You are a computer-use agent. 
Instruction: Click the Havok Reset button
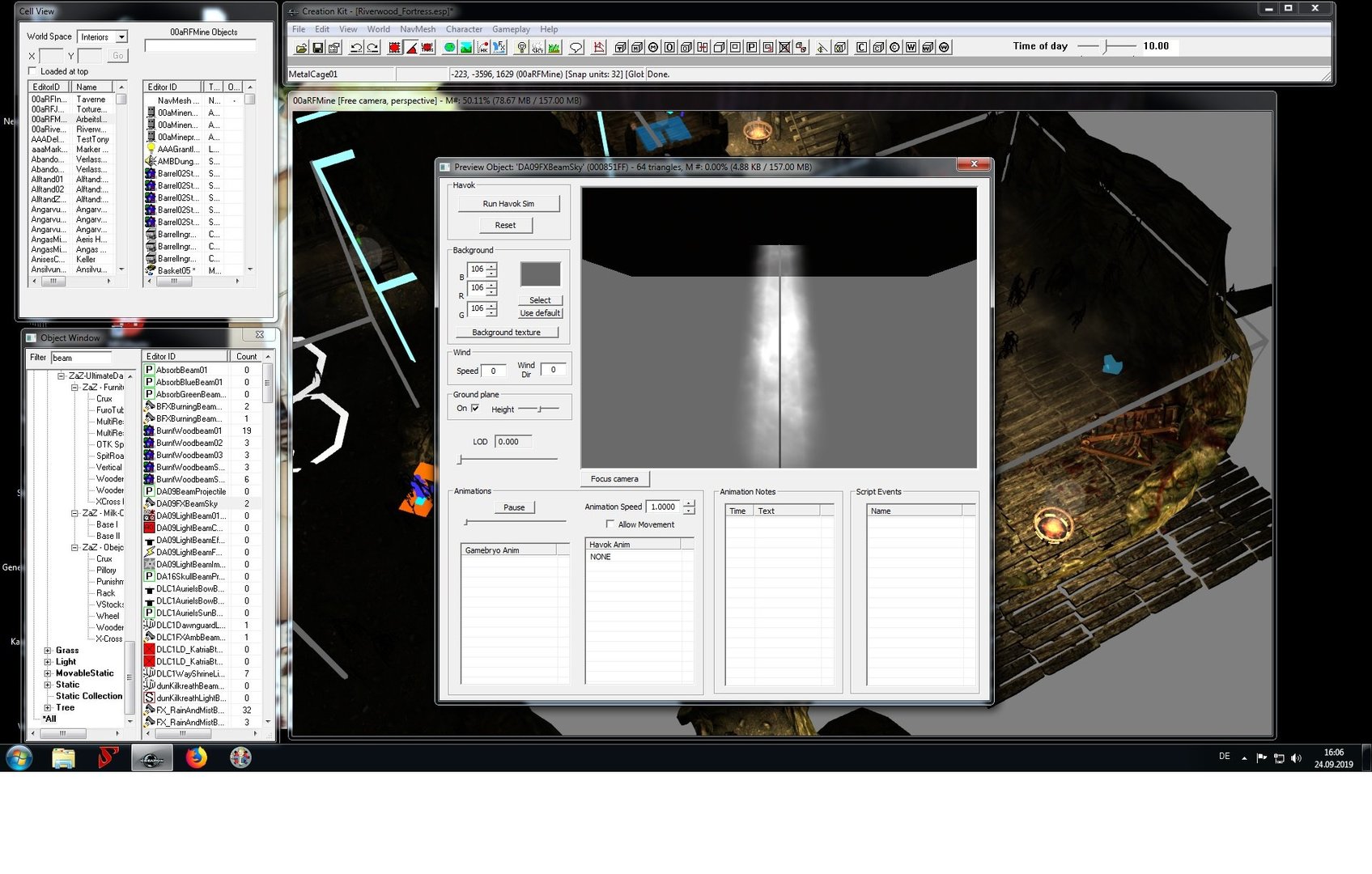click(x=505, y=225)
